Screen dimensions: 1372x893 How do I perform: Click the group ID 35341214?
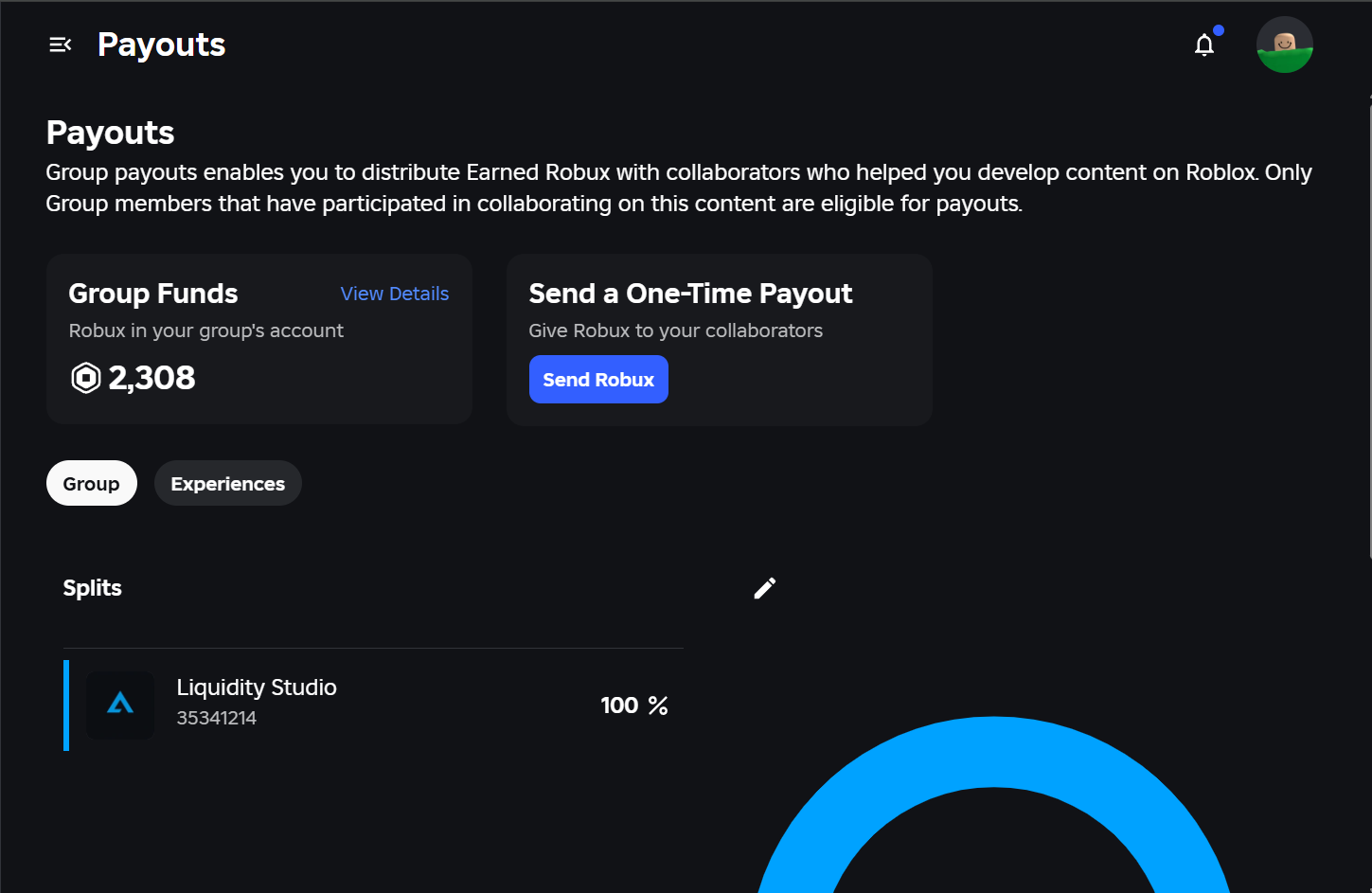pos(216,718)
